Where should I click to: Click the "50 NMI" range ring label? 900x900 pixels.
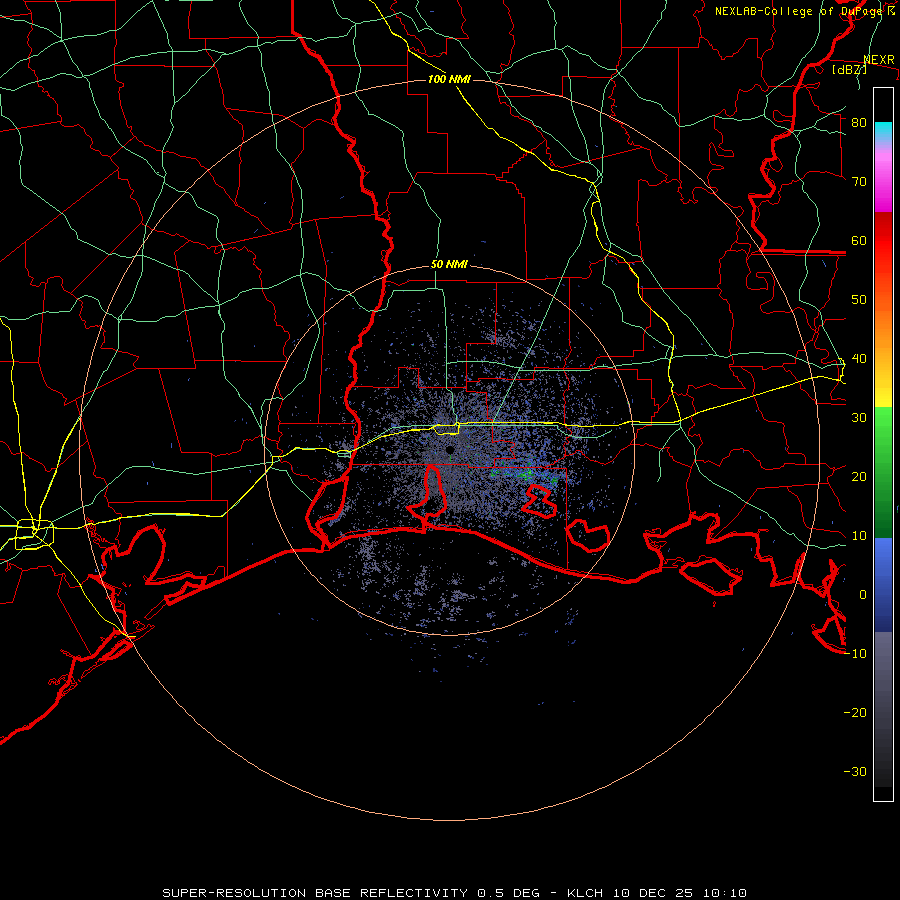coord(449,265)
